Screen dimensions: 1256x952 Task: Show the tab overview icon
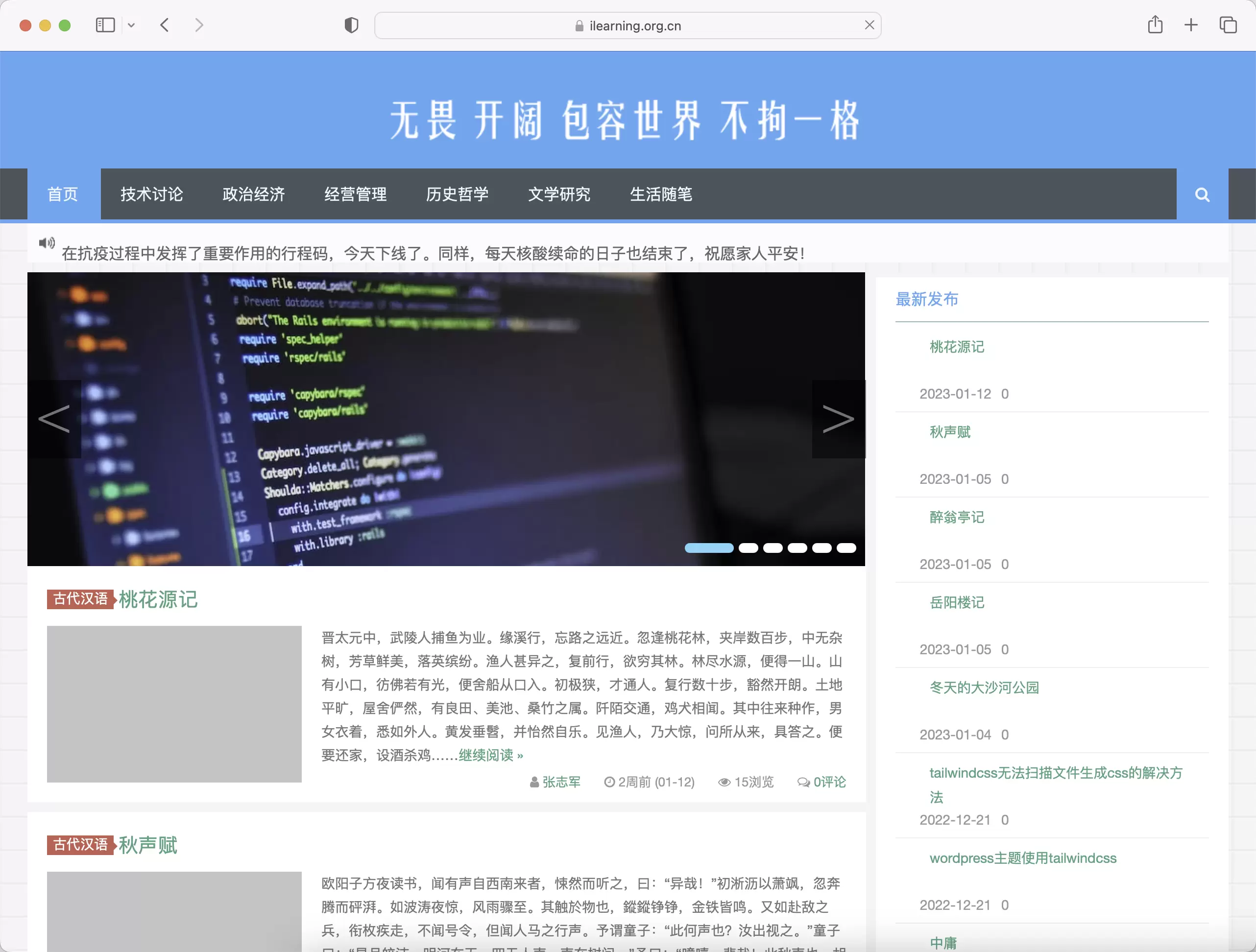coord(1228,25)
